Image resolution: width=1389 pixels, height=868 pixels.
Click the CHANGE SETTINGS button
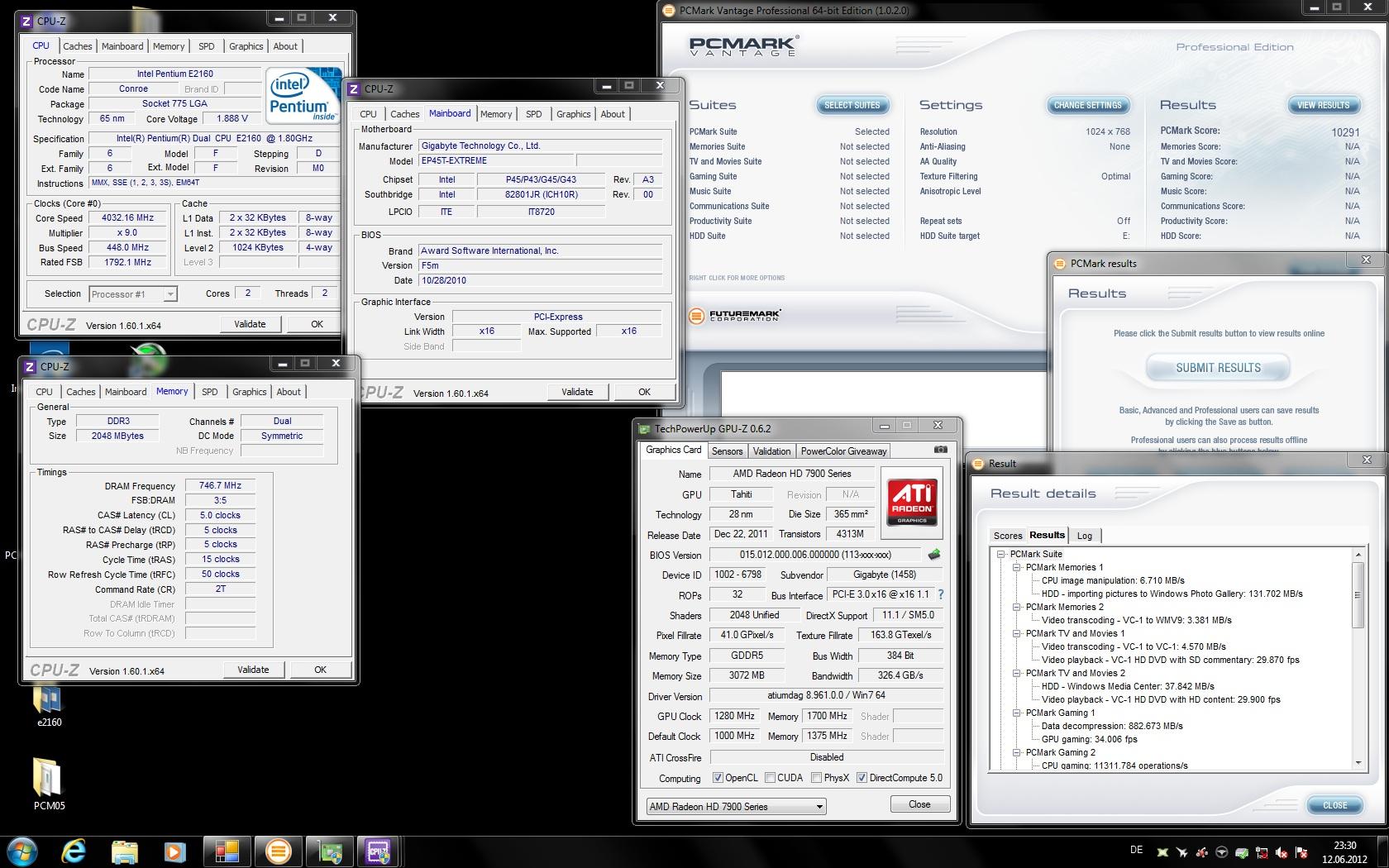1087,105
